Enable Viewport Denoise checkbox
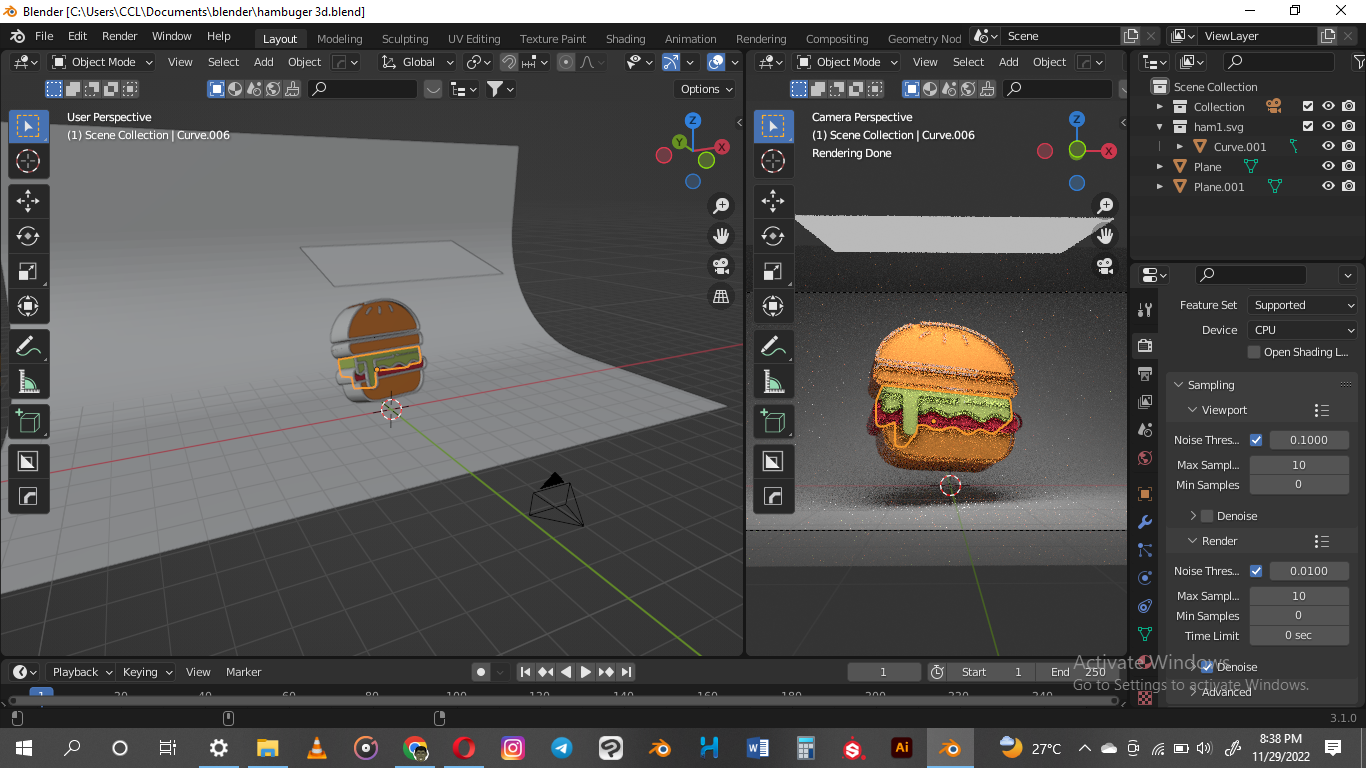Viewport: 1366px width, 768px height. click(1207, 516)
